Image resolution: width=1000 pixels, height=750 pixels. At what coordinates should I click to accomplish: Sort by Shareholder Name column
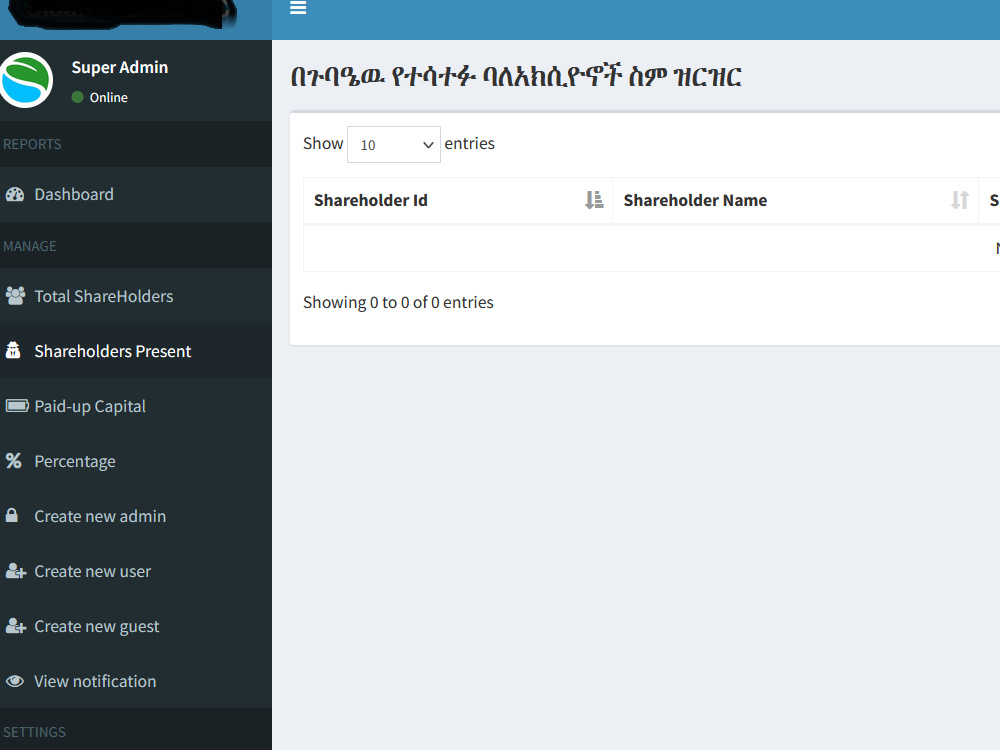pos(795,201)
